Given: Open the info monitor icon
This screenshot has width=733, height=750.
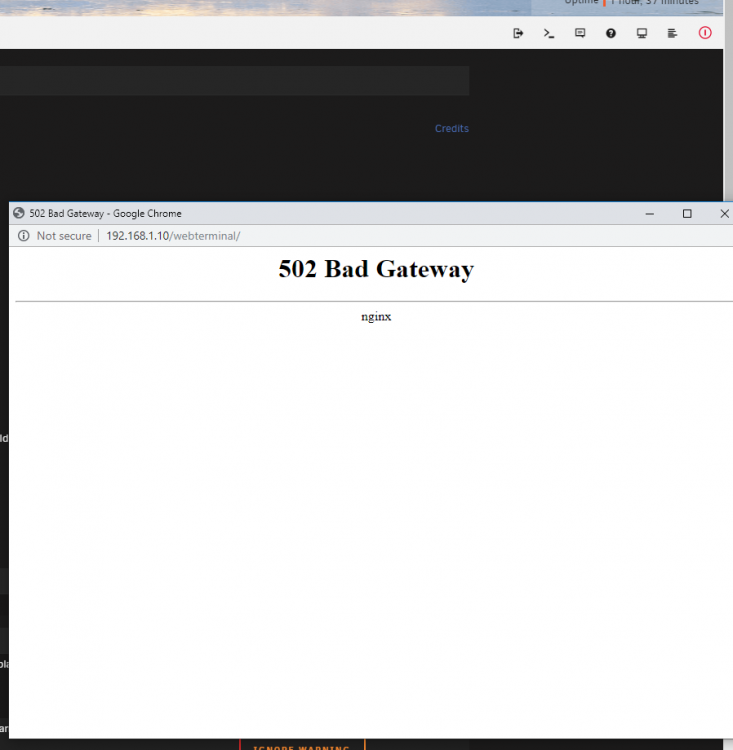Looking at the screenshot, I should (642, 33).
